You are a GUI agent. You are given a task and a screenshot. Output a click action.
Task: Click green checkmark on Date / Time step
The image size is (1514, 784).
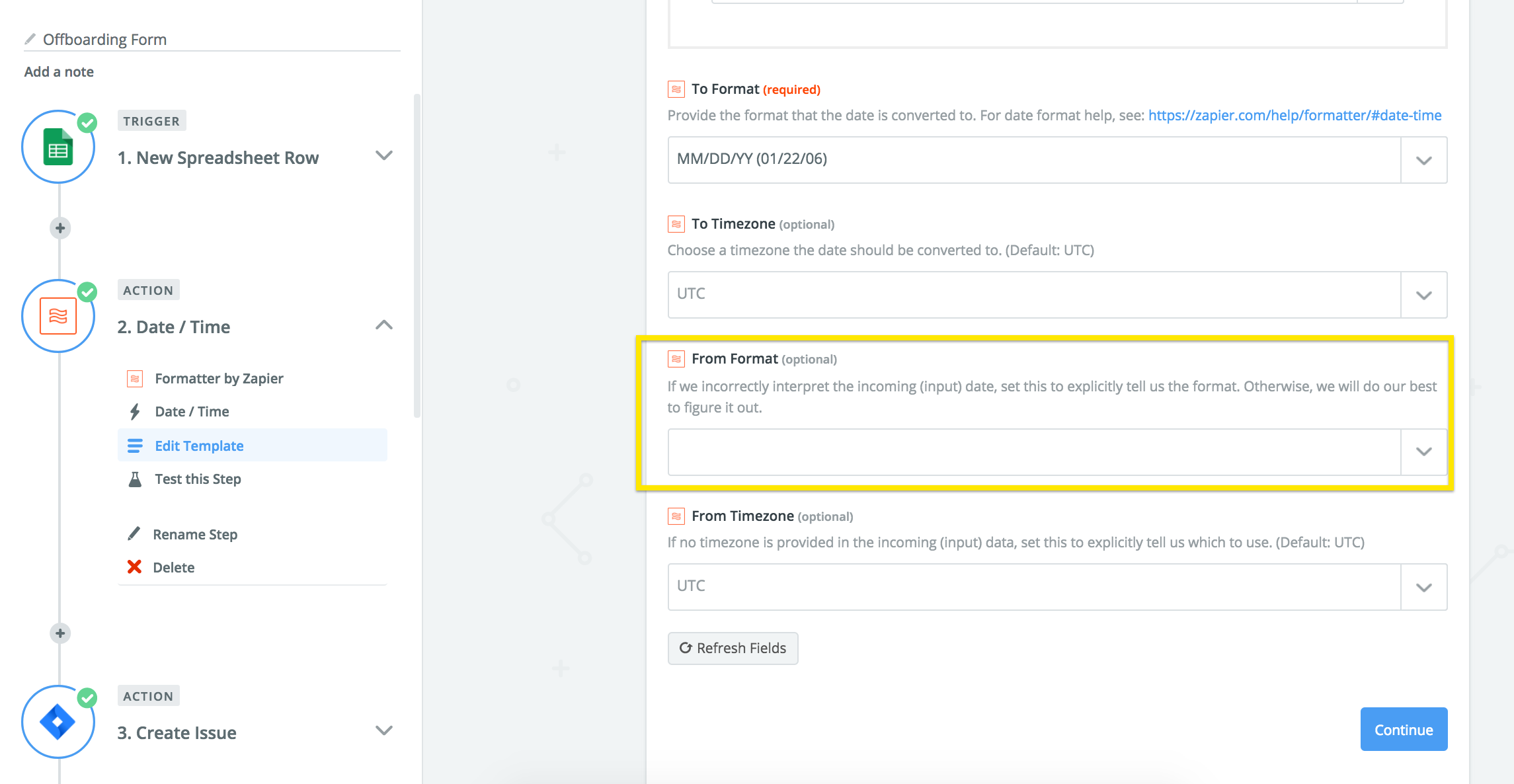(87, 292)
